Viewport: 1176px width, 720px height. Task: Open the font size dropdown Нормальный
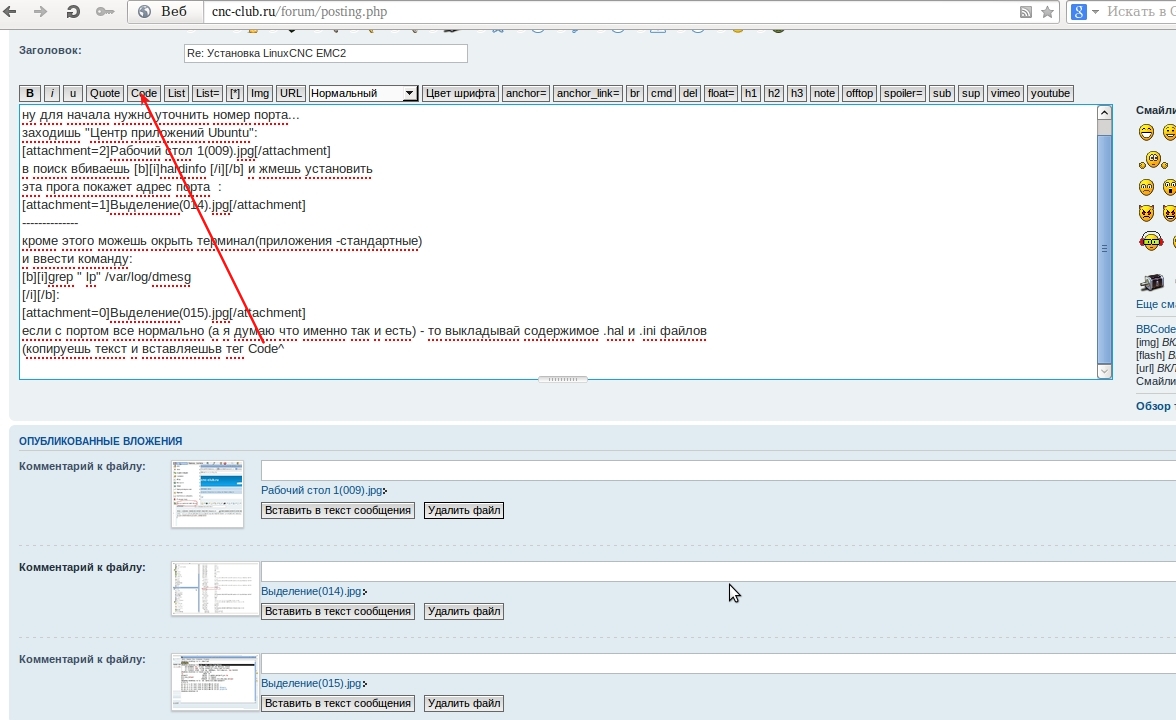(x=363, y=93)
